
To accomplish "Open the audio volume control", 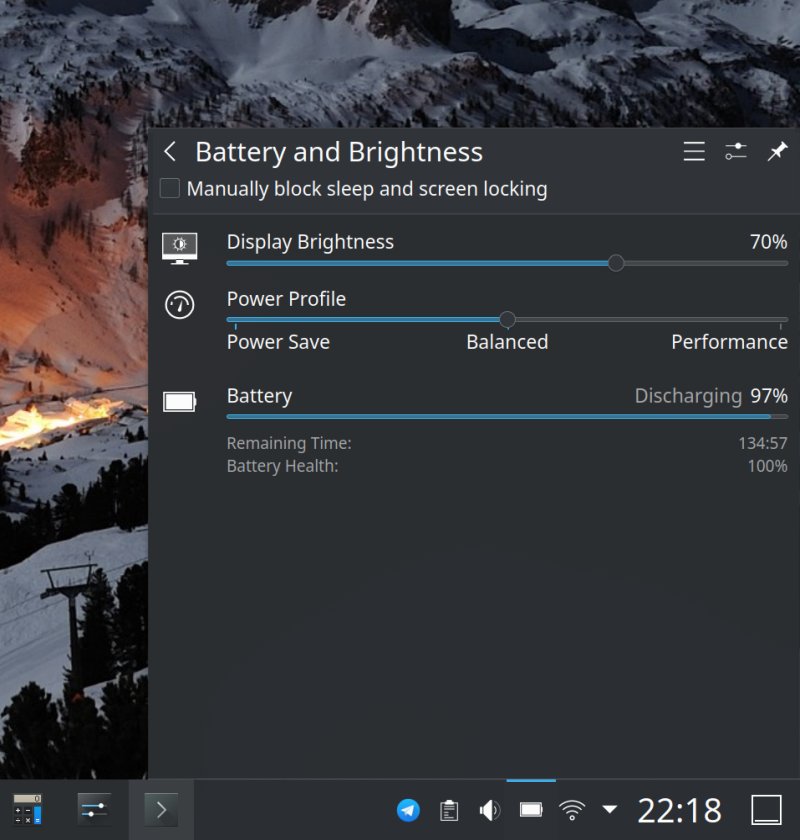I will point(489,811).
